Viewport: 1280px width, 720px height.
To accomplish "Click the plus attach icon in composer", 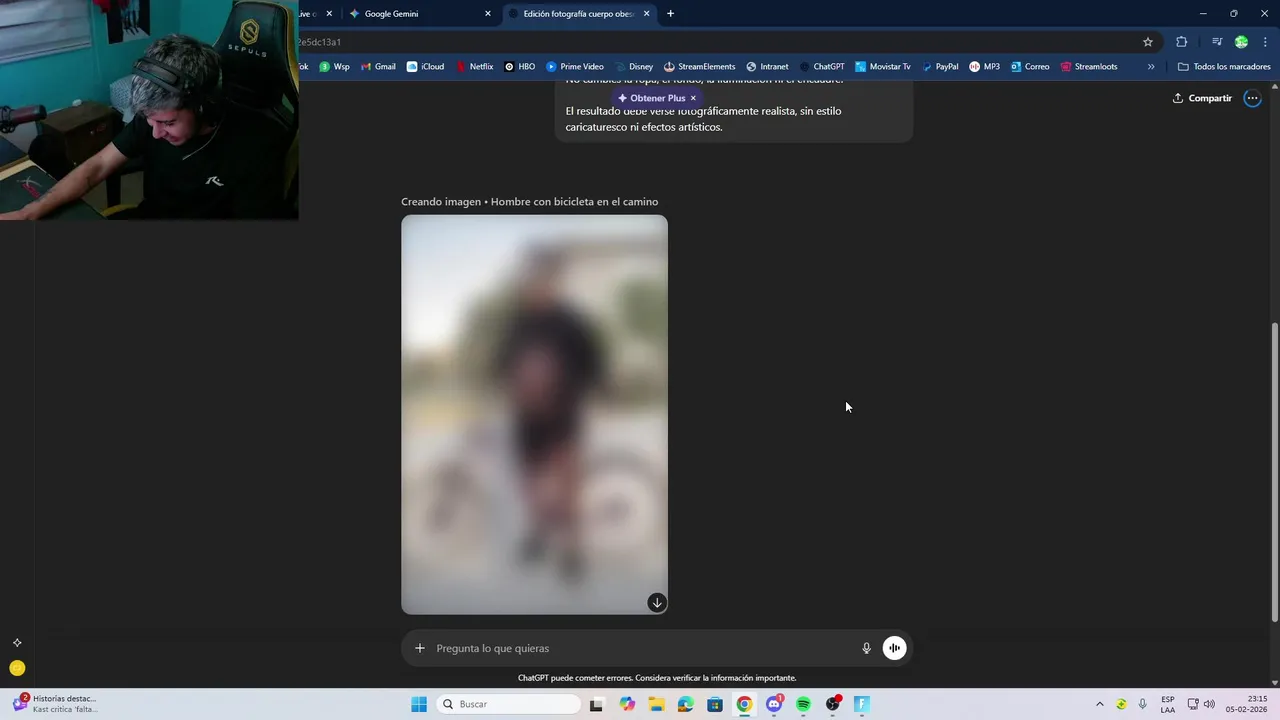I will tap(420, 648).
